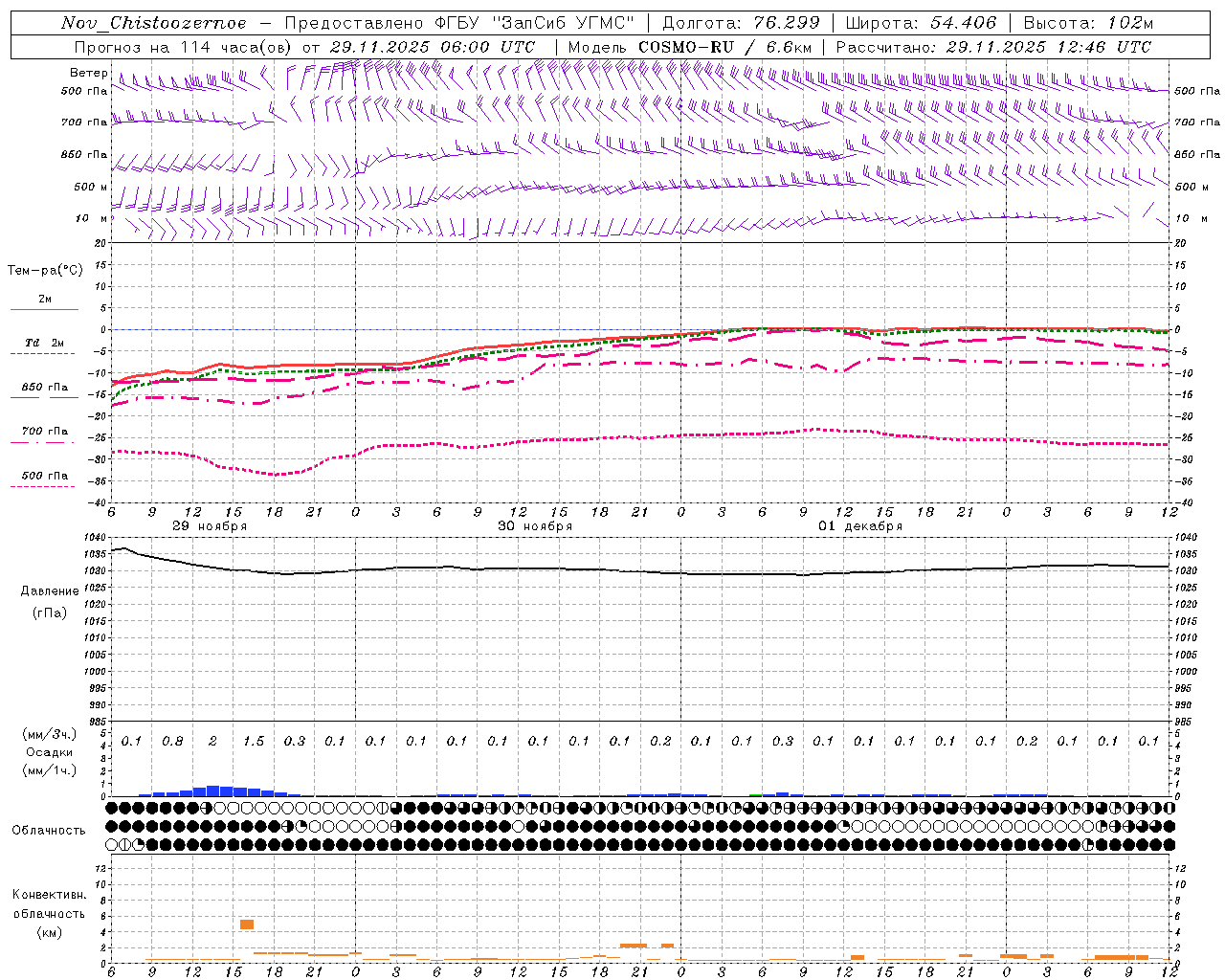
Task: Click the 01 декабря date label
Action: (860, 526)
